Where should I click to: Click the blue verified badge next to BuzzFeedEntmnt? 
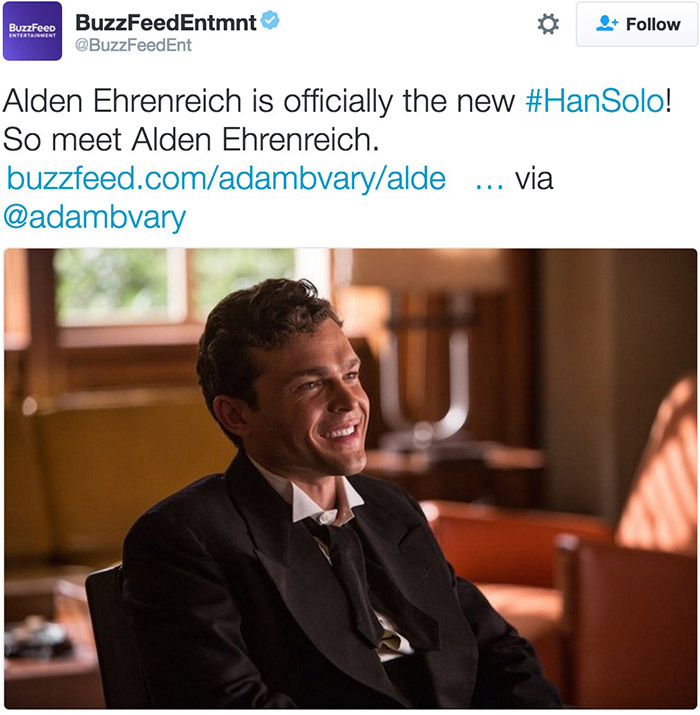coord(270,20)
